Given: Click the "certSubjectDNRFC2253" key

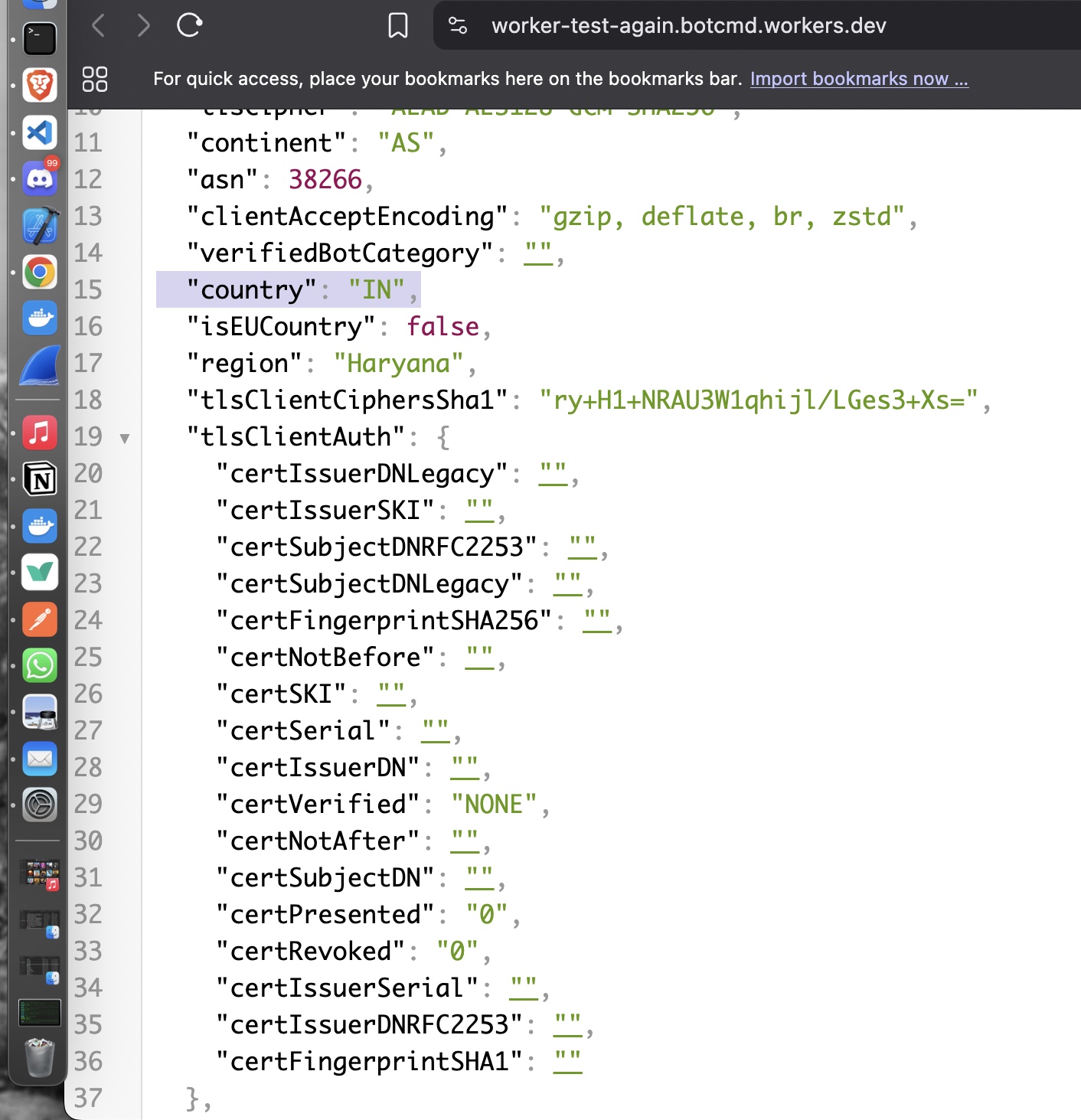Looking at the screenshot, I should coord(377,547).
